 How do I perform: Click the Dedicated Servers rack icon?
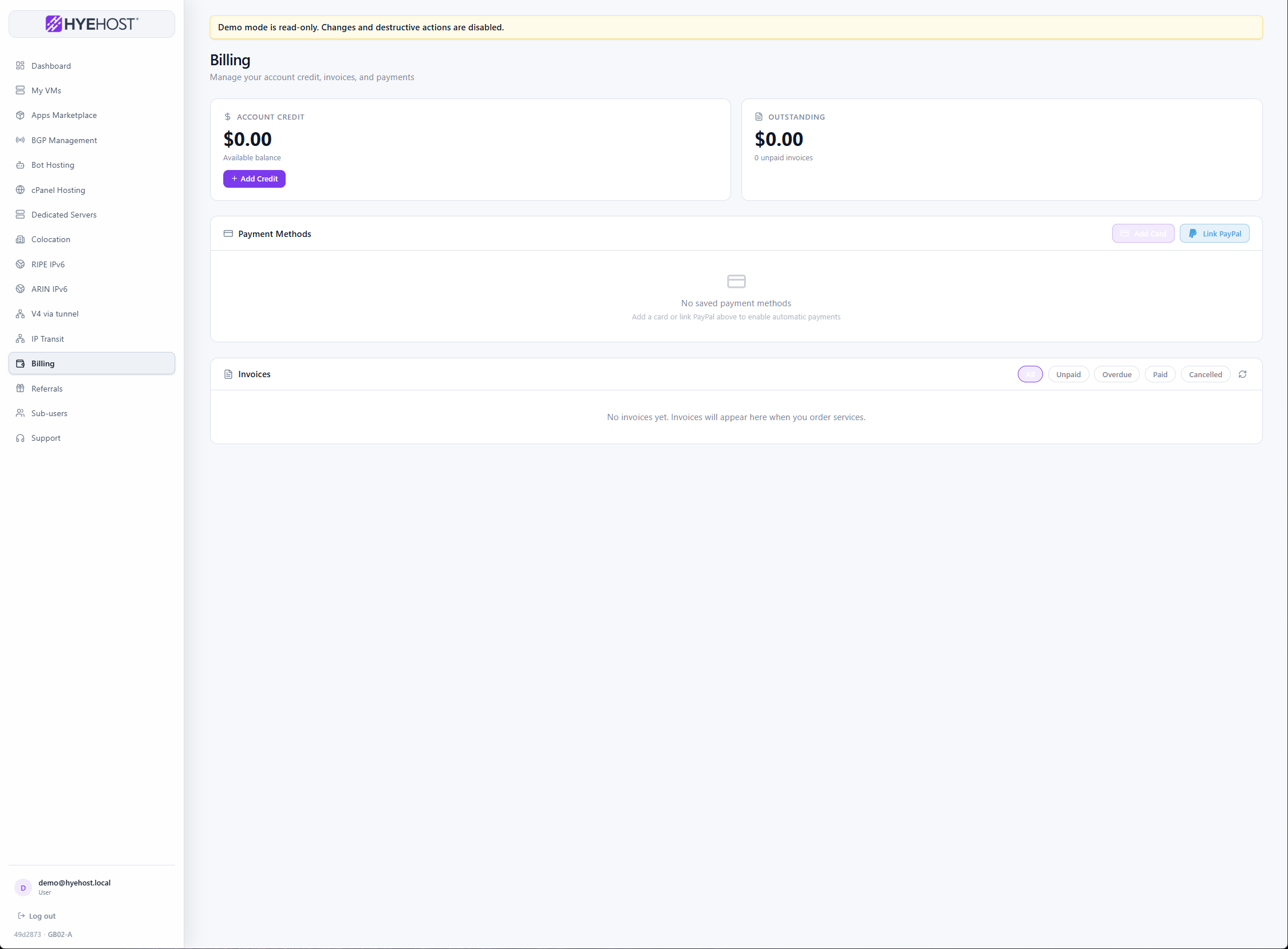click(20, 214)
